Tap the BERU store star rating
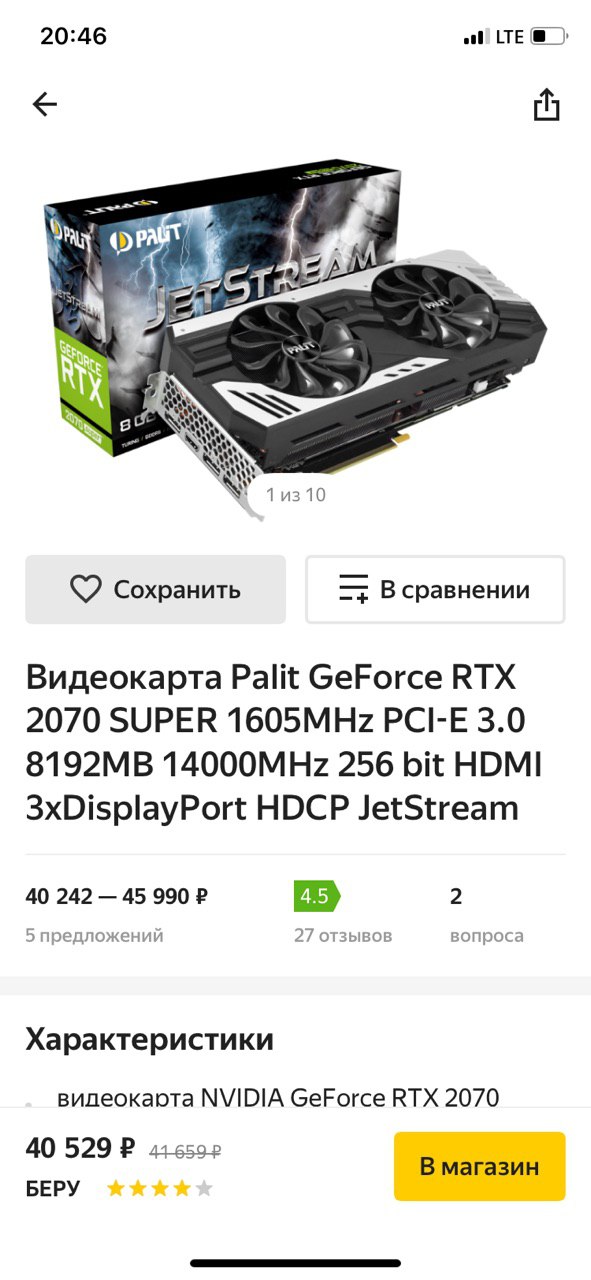The width and height of the screenshot is (591, 1280). coord(160,1189)
